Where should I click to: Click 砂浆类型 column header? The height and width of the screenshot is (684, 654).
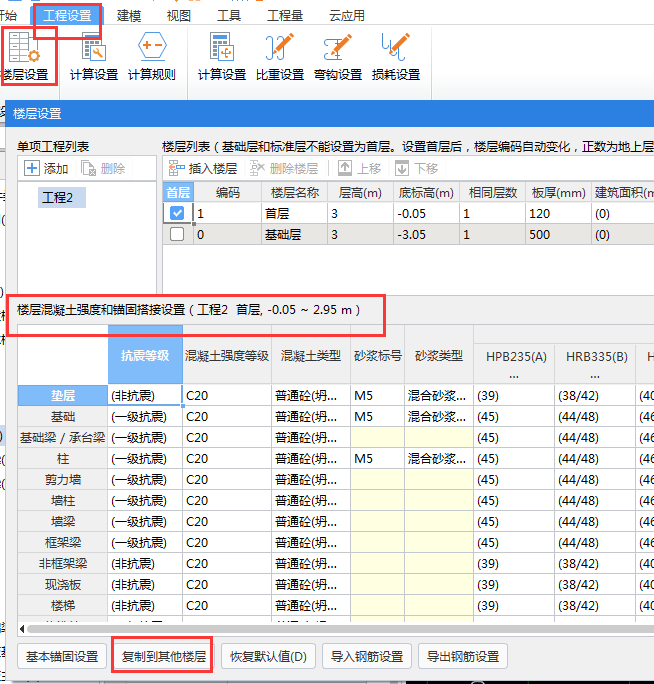click(439, 355)
